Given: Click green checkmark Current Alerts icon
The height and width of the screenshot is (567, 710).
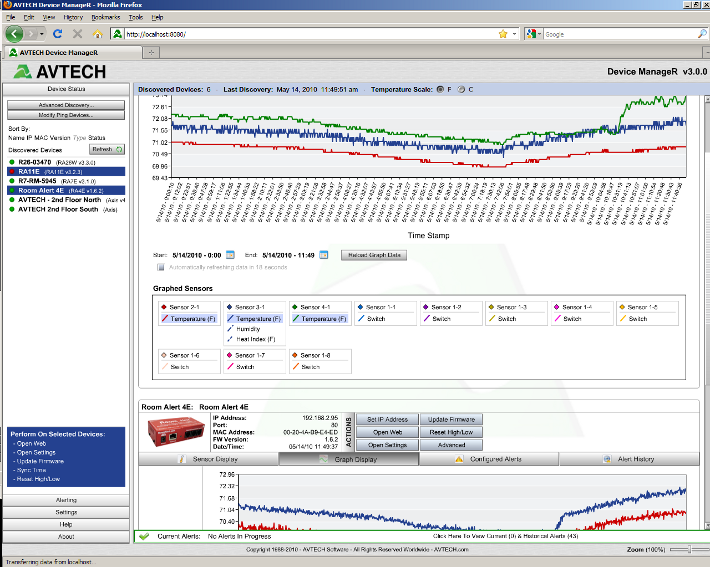Looking at the screenshot, I should point(144,536).
